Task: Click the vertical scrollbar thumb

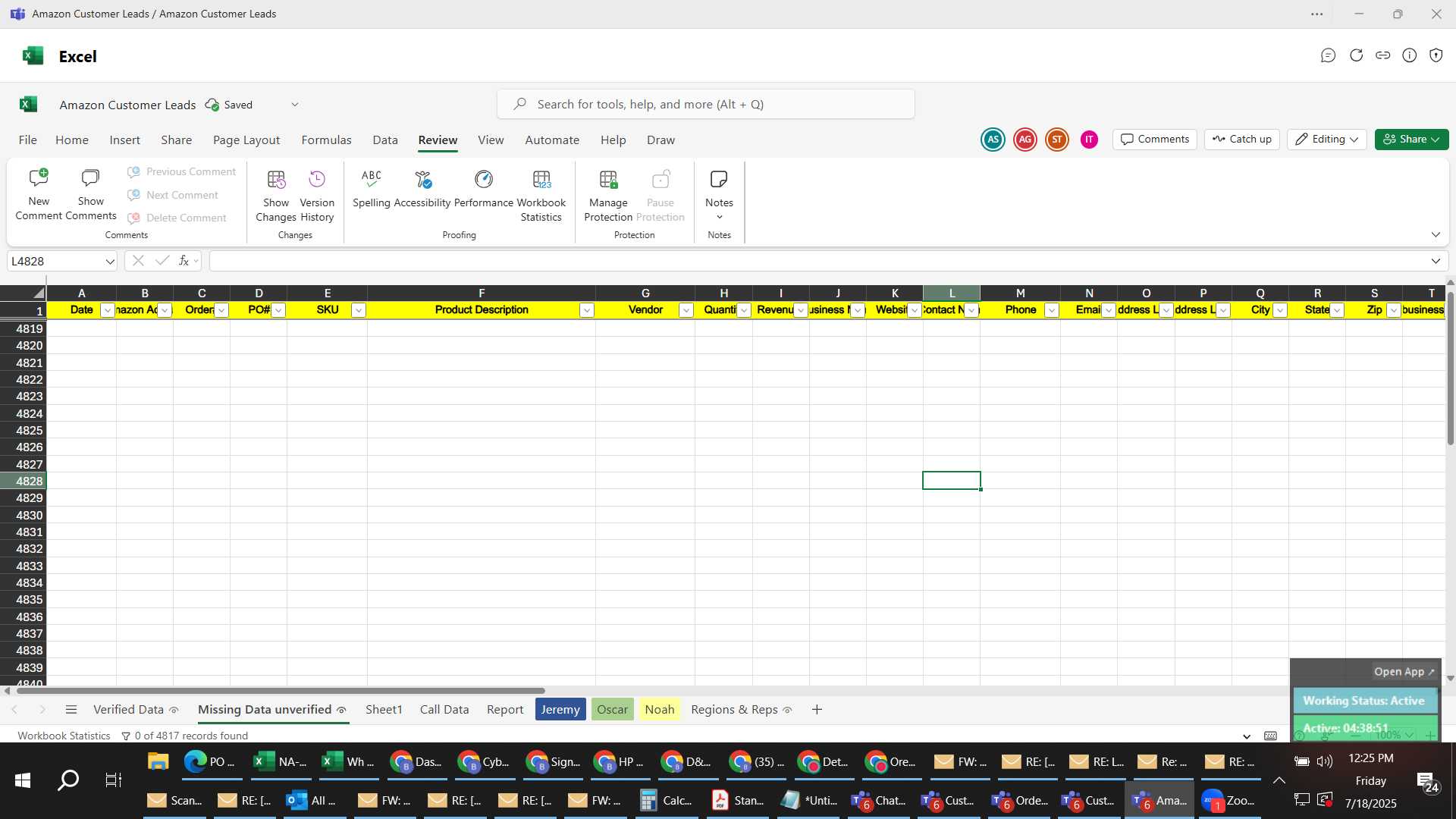Action: click(1450, 368)
